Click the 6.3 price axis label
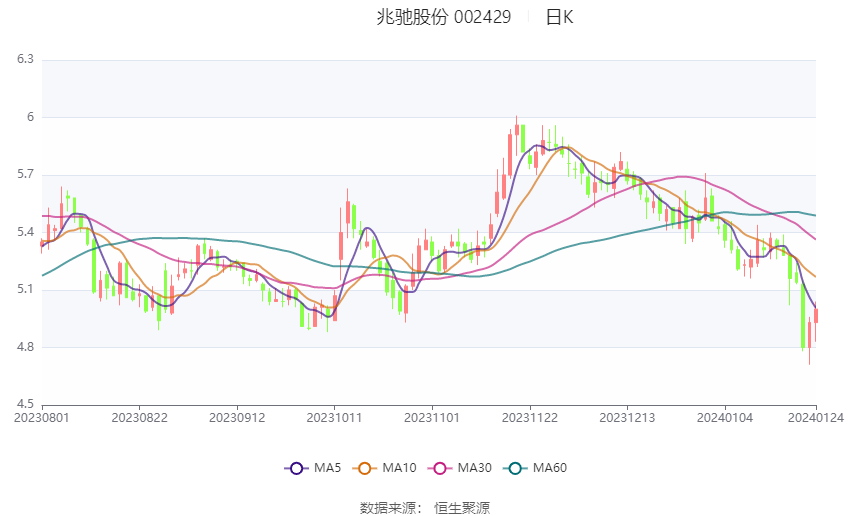 [25, 59]
